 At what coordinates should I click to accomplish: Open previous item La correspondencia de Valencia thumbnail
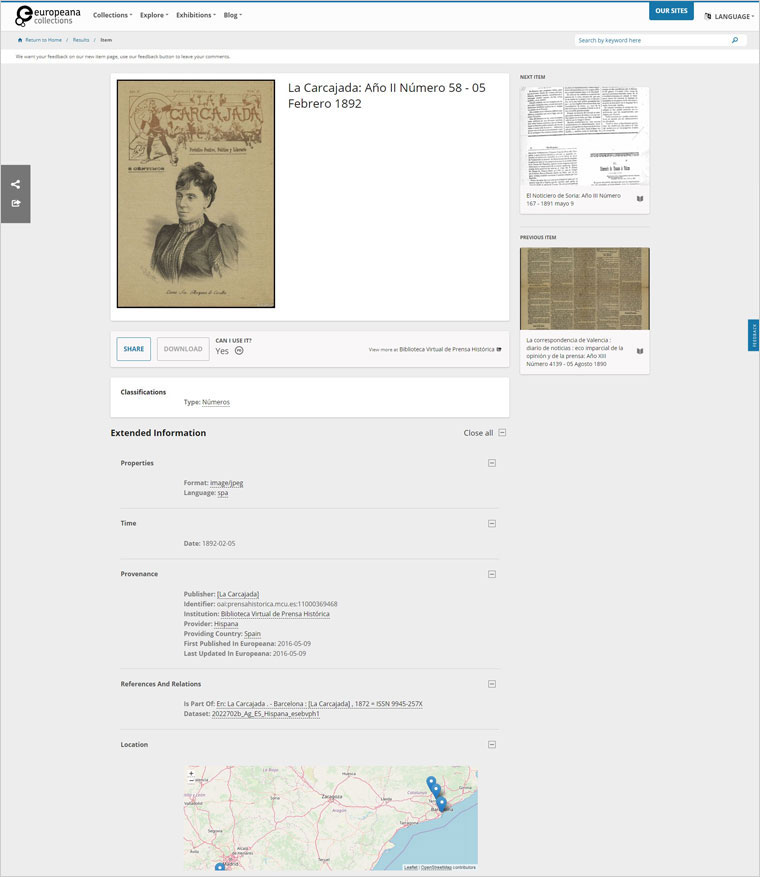584,289
